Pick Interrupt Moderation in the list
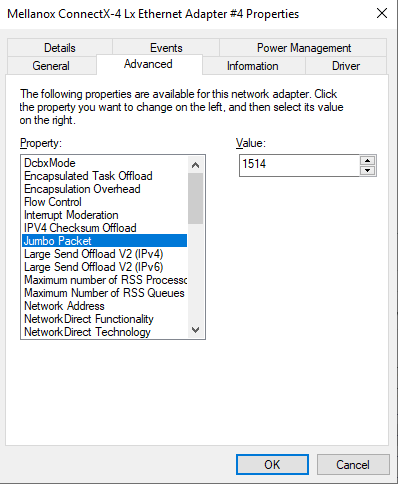The height and width of the screenshot is (484, 398). (x=104, y=215)
